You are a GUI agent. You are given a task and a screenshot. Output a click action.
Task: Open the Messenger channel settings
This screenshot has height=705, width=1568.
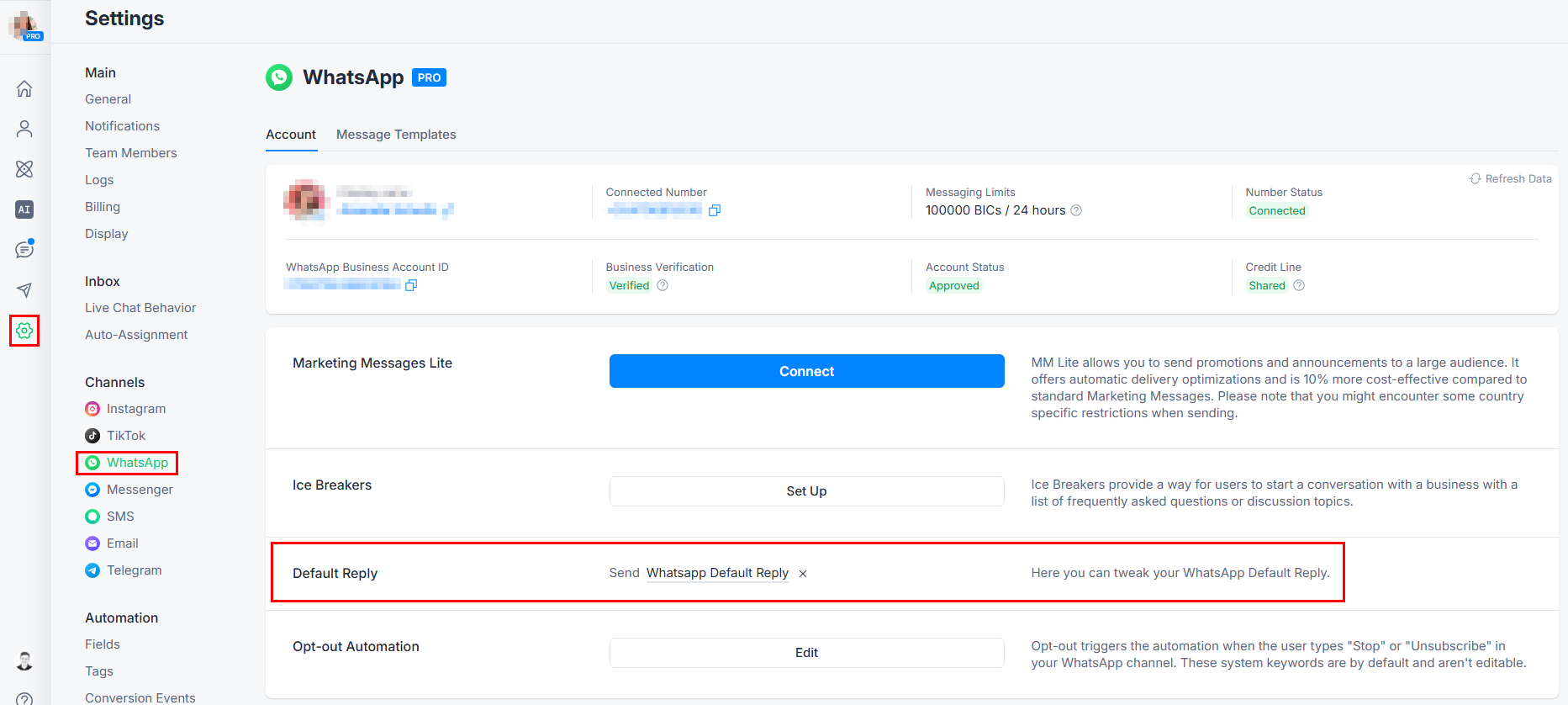coord(129,490)
